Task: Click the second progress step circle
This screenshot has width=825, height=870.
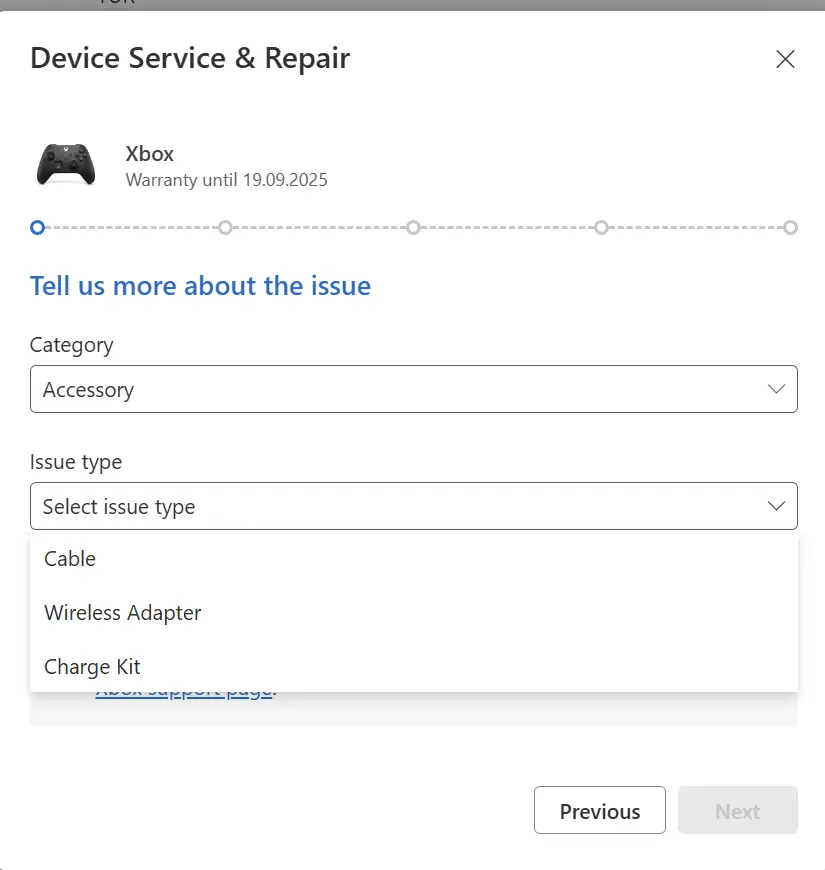Action: click(225, 227)
